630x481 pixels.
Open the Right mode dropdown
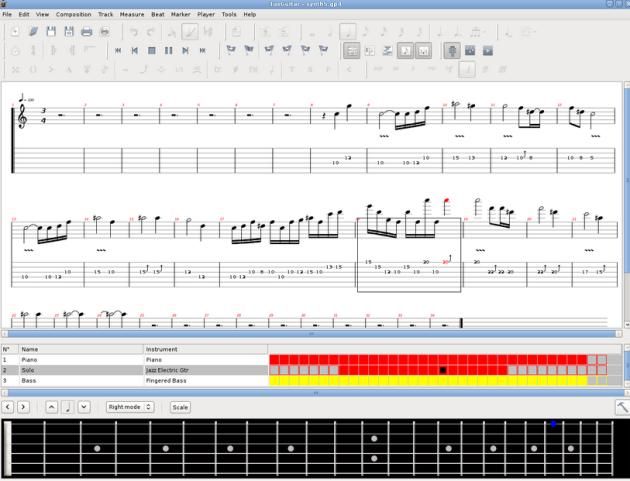[x=130, y=407]
